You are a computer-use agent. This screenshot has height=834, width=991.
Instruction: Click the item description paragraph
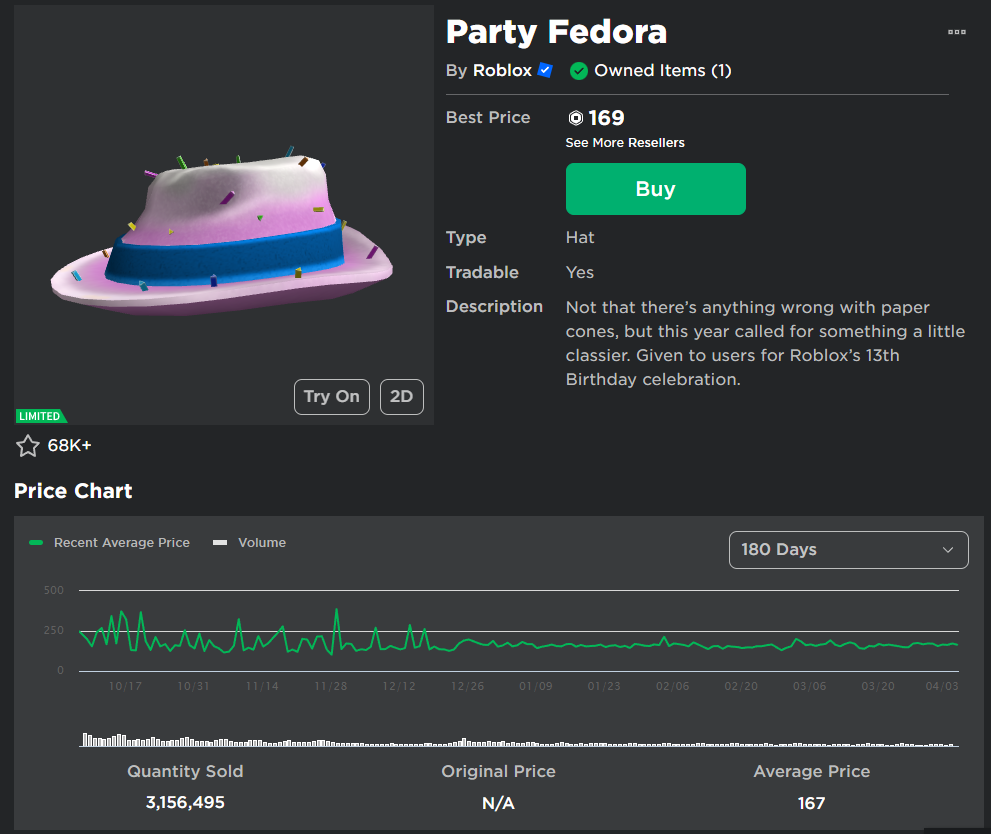(765, 343)
